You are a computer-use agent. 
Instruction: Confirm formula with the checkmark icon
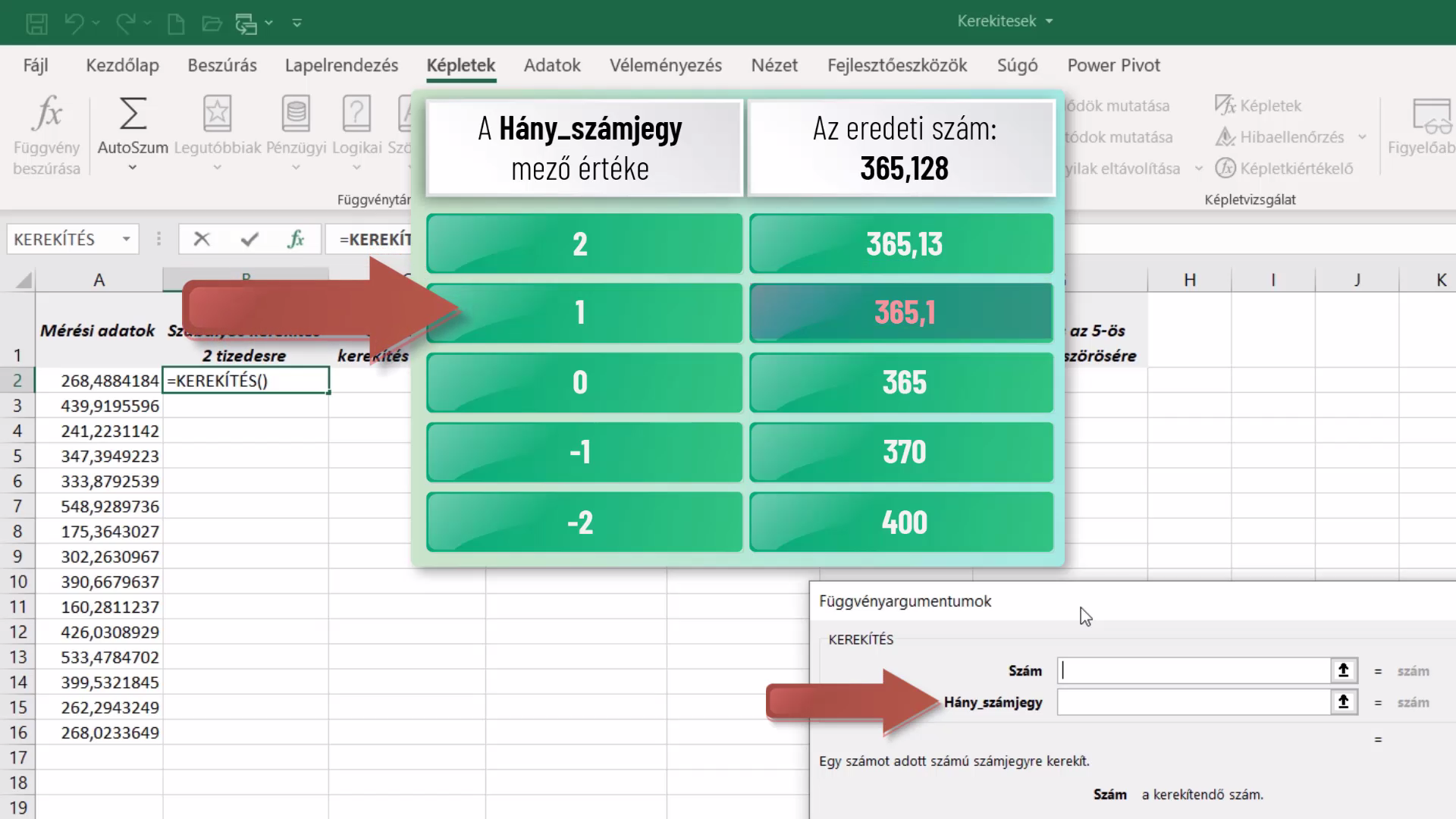(x=249, y=240)
